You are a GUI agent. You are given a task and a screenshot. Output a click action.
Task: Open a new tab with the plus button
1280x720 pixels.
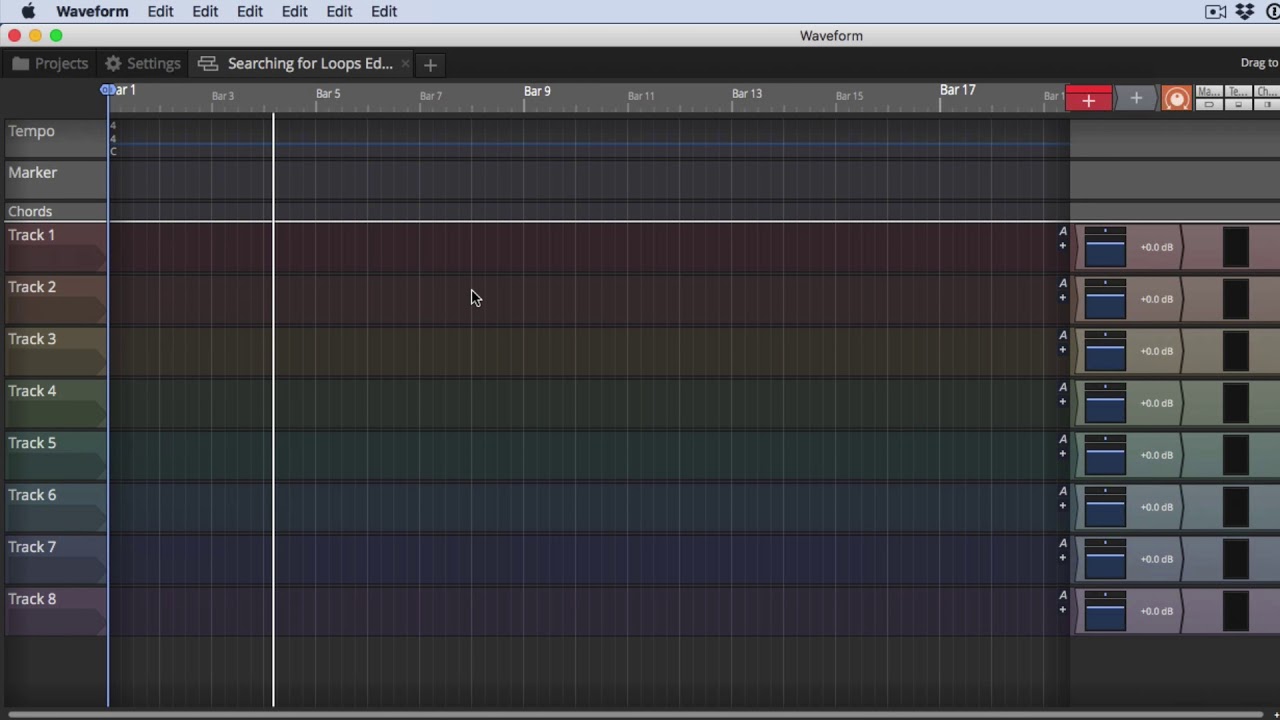click(430, 64)
